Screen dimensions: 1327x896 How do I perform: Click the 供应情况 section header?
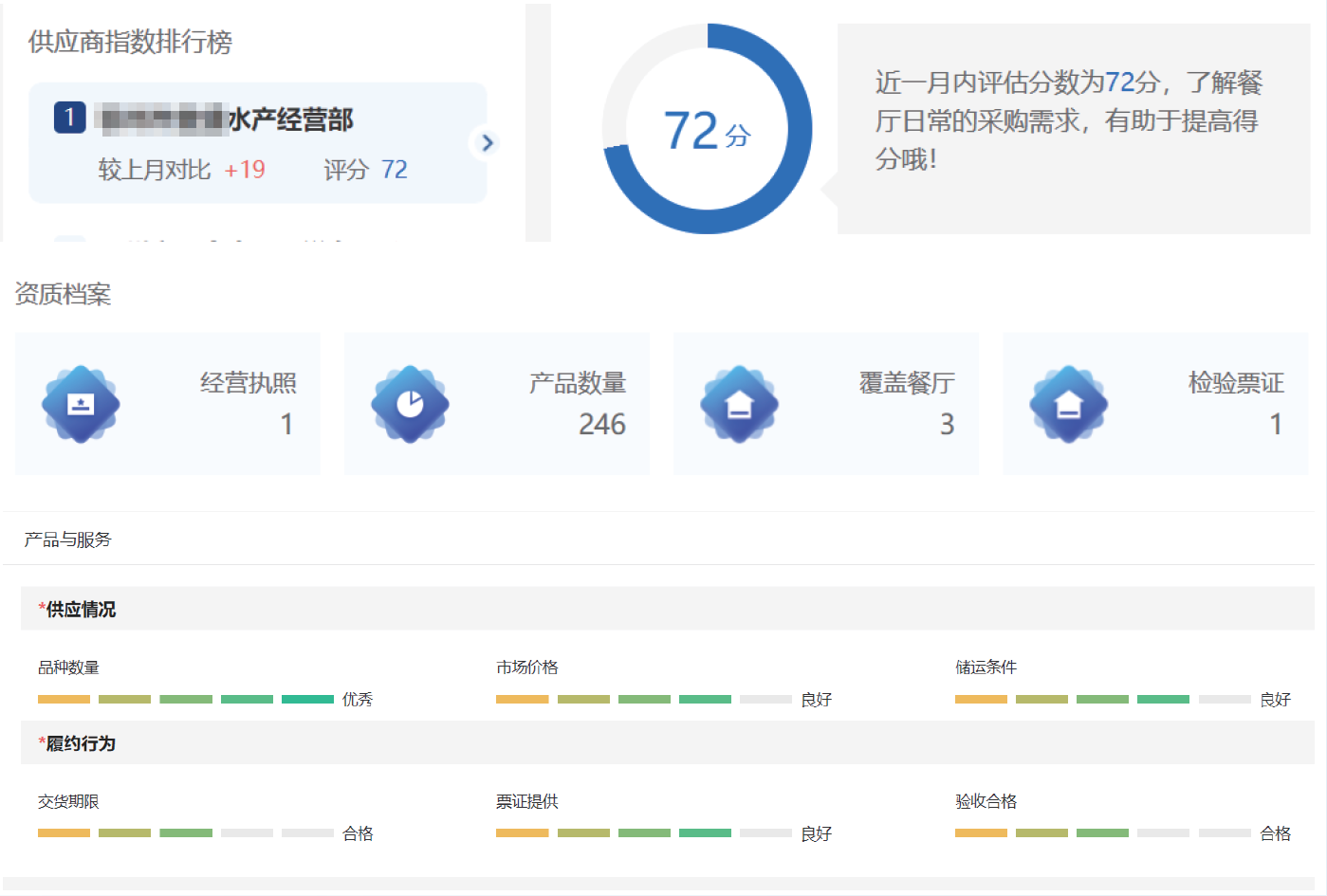click(x=81, y=610)
